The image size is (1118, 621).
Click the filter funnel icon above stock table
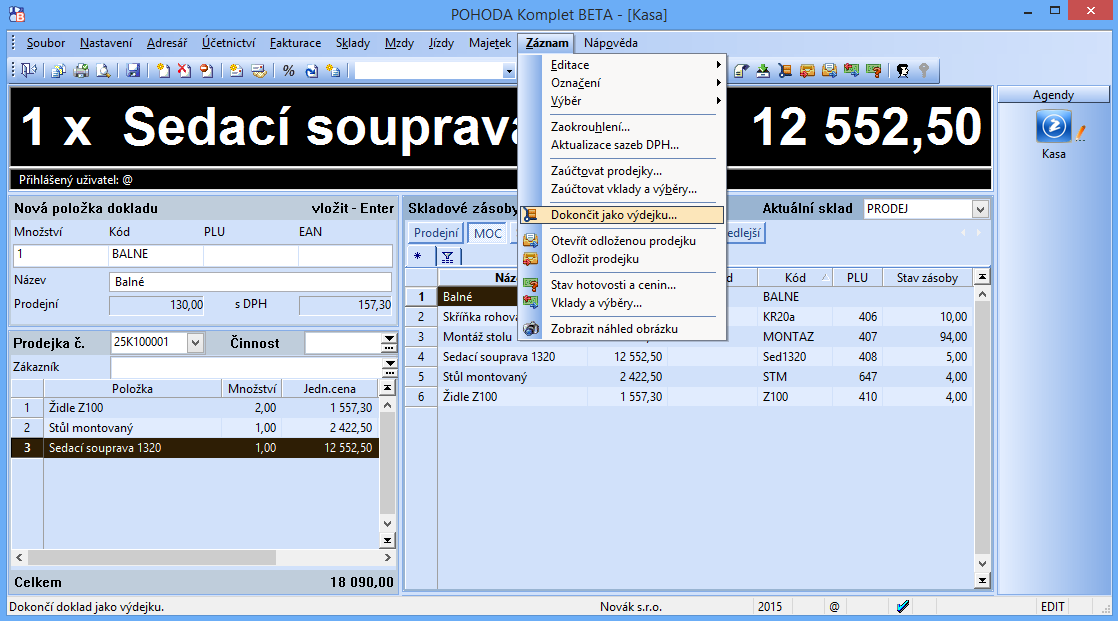click(447, 257)
